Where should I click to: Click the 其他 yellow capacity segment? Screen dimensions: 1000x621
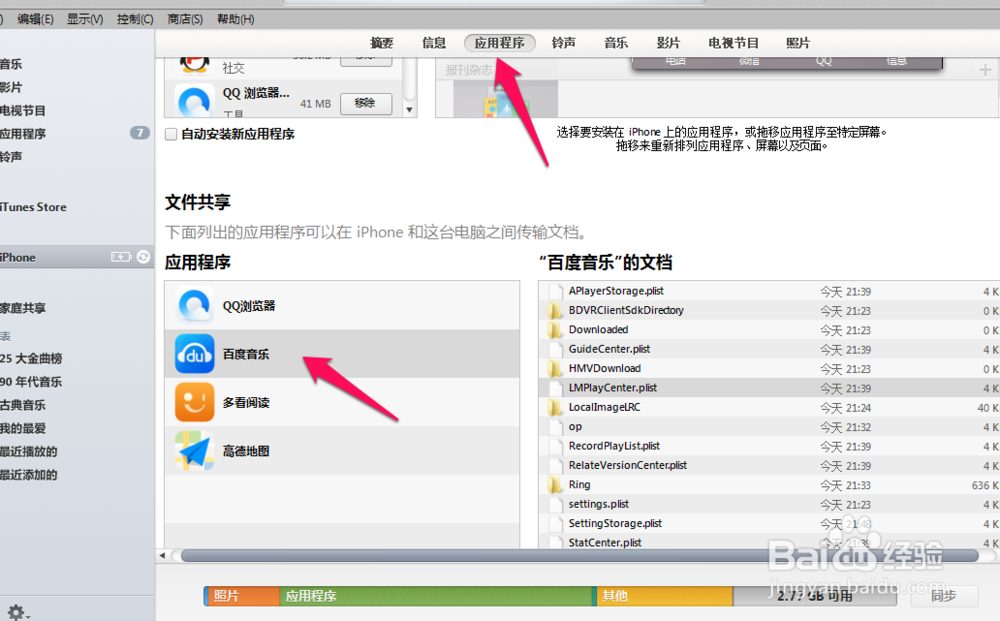(664, 595)
